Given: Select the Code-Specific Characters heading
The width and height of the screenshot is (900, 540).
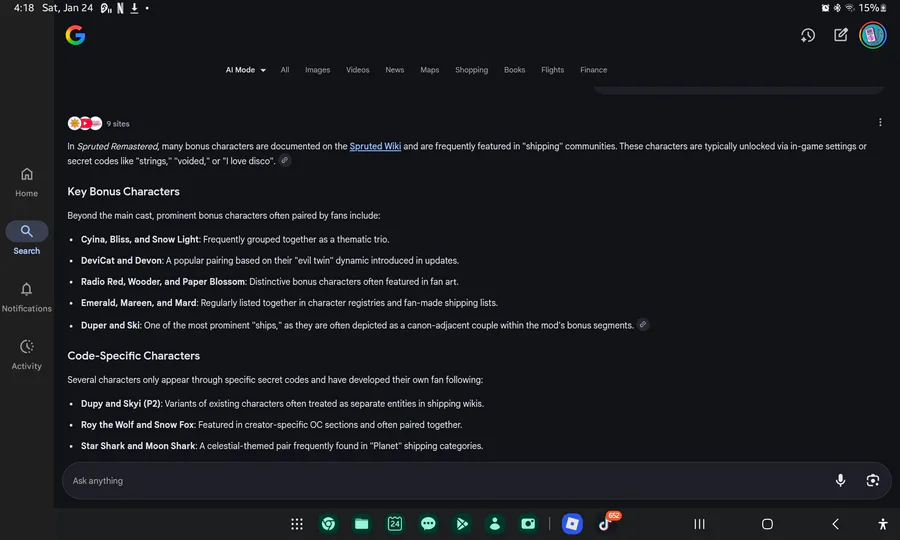Looking at the screenshot, I should pos(134,356).
